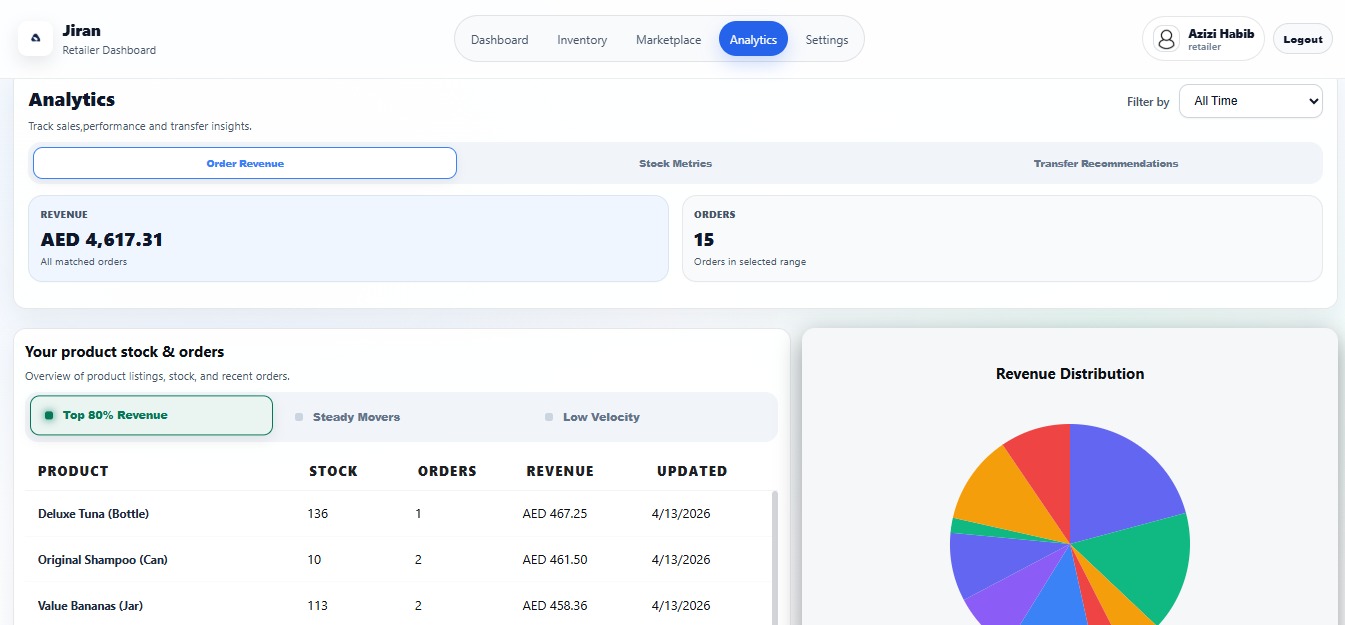Viewport: 1345px width, 625px height.
Task: Click the green dot on Top 80% Revenue
Action: (49, 415)
